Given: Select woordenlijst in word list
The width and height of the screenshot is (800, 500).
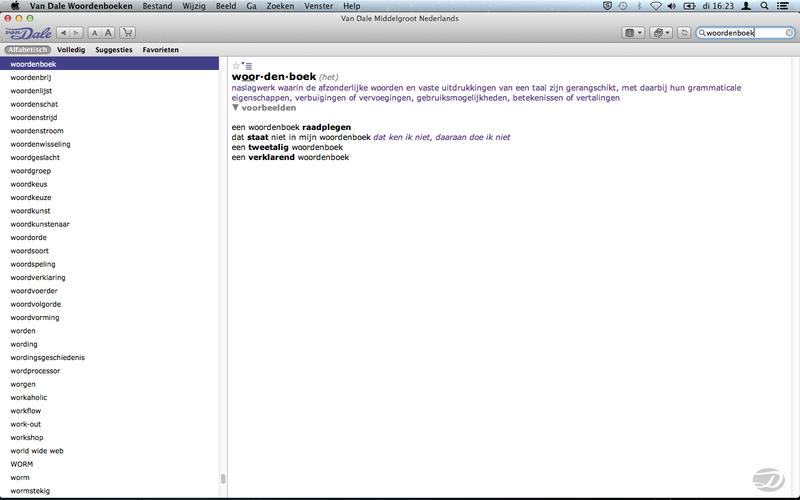Looking at the screenshot, I should (109, 91).
